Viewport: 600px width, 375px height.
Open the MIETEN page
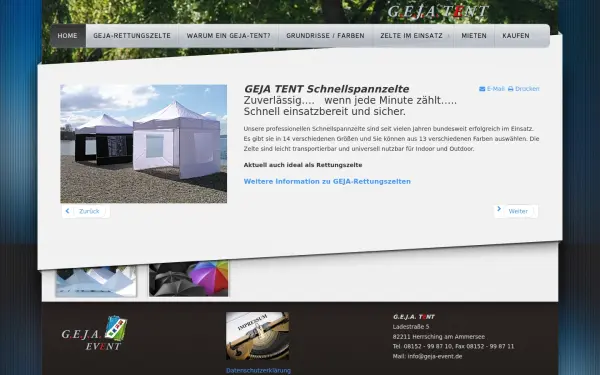pyautogui.click(x=474, y=36)
